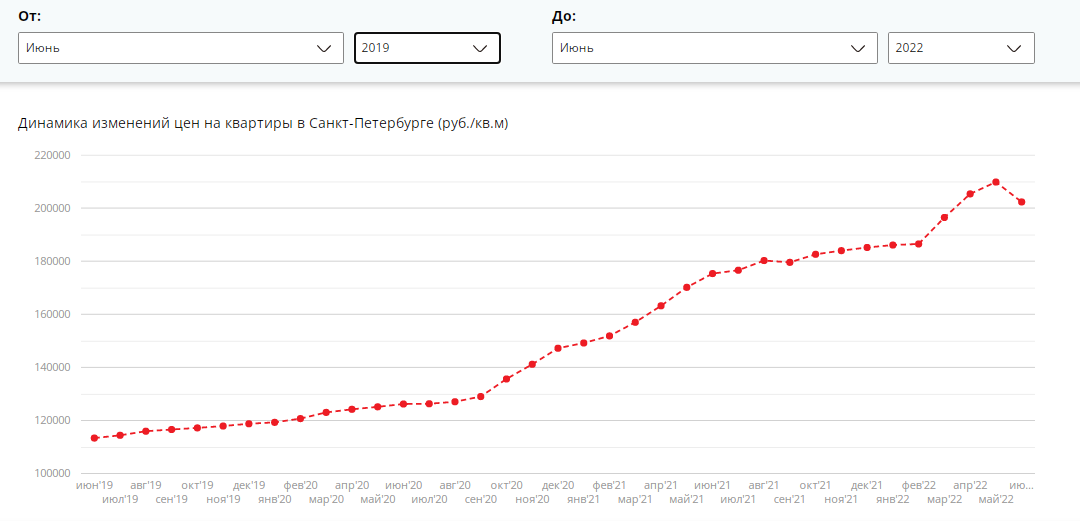This screenshot has width=1080, height=521.
Task: Open the end month dropdown showing Июнь
Action: tap(714, 48)
